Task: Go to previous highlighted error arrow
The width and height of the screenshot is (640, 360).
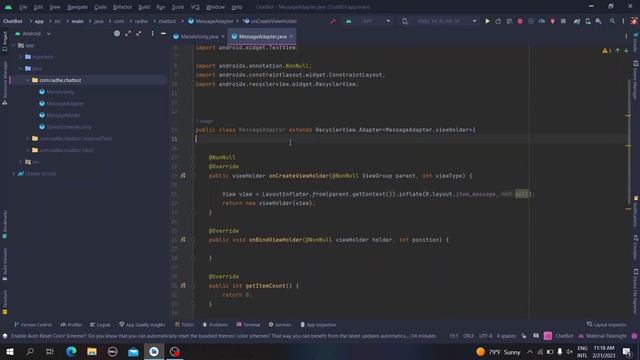Action: 618,51
